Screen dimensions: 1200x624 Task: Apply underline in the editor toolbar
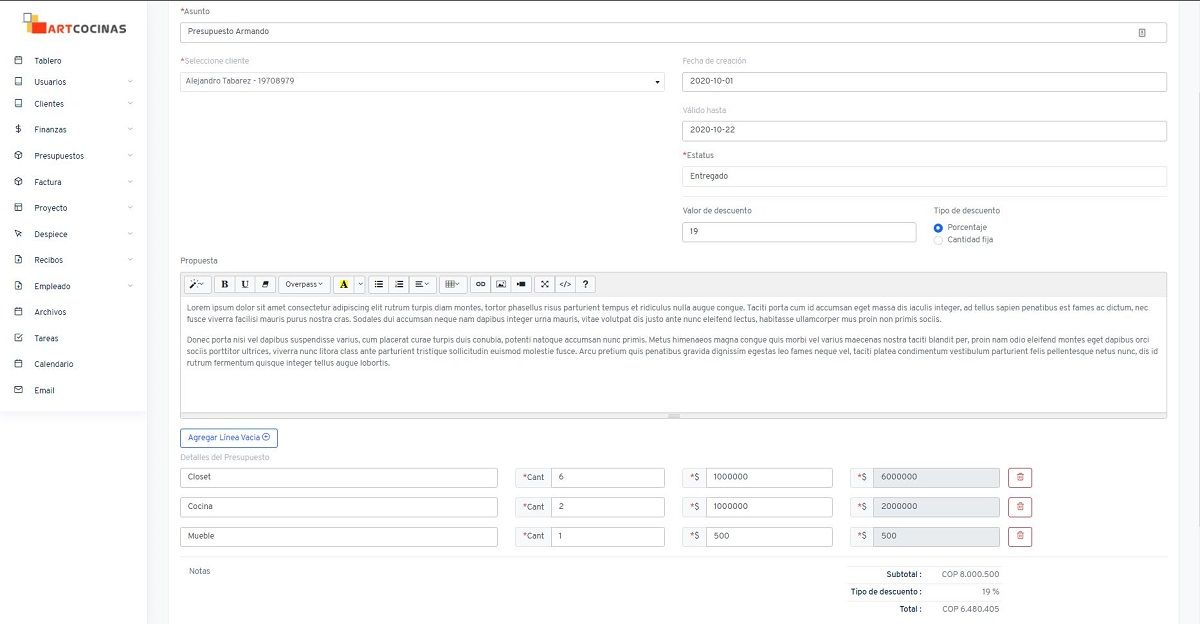[x=245, y=284]
